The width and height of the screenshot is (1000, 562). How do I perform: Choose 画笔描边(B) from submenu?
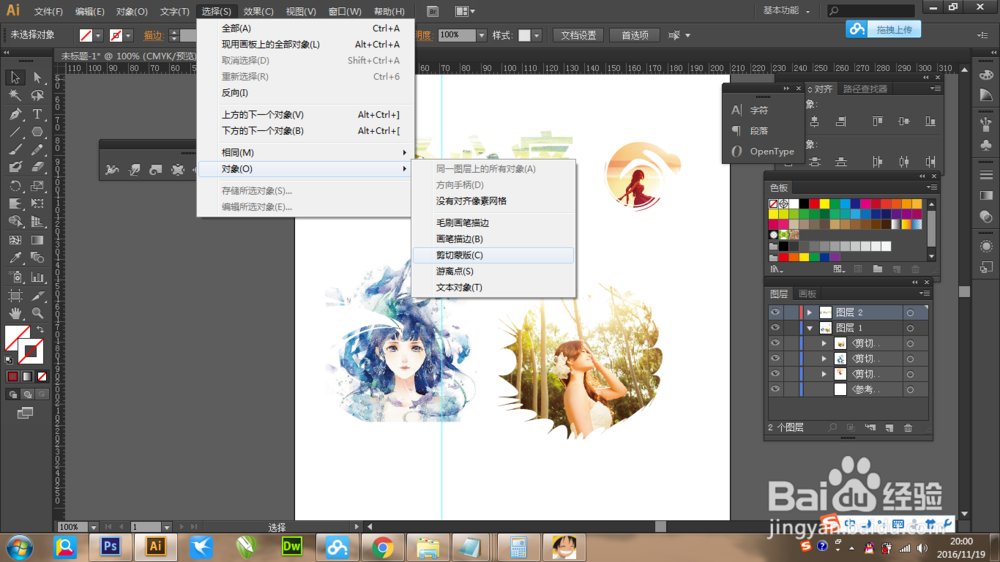pyautogui.click(x=493, y=239)
